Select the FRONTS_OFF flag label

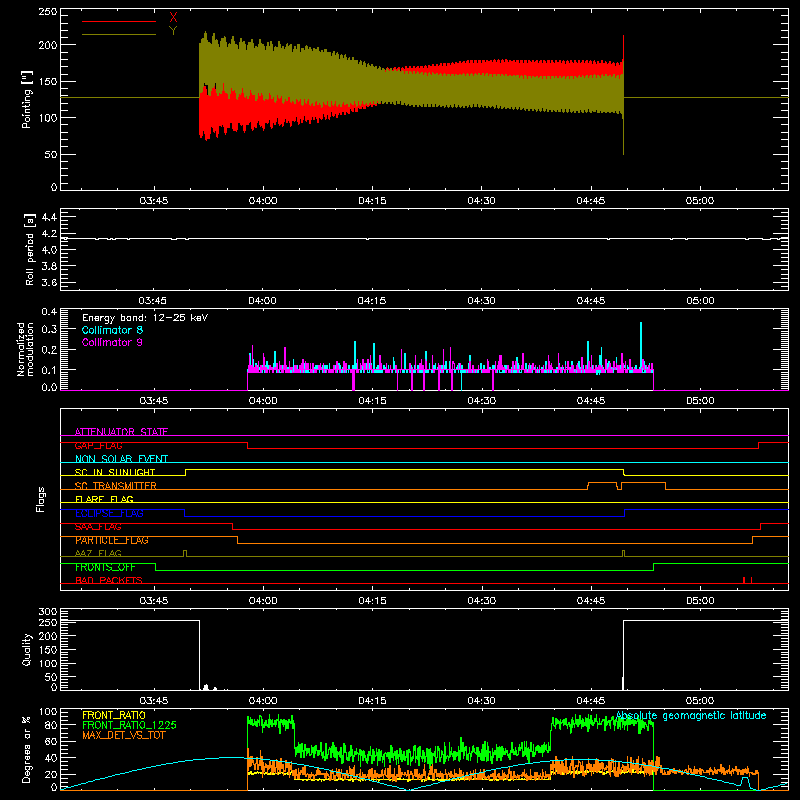click(x=105, y=567)
